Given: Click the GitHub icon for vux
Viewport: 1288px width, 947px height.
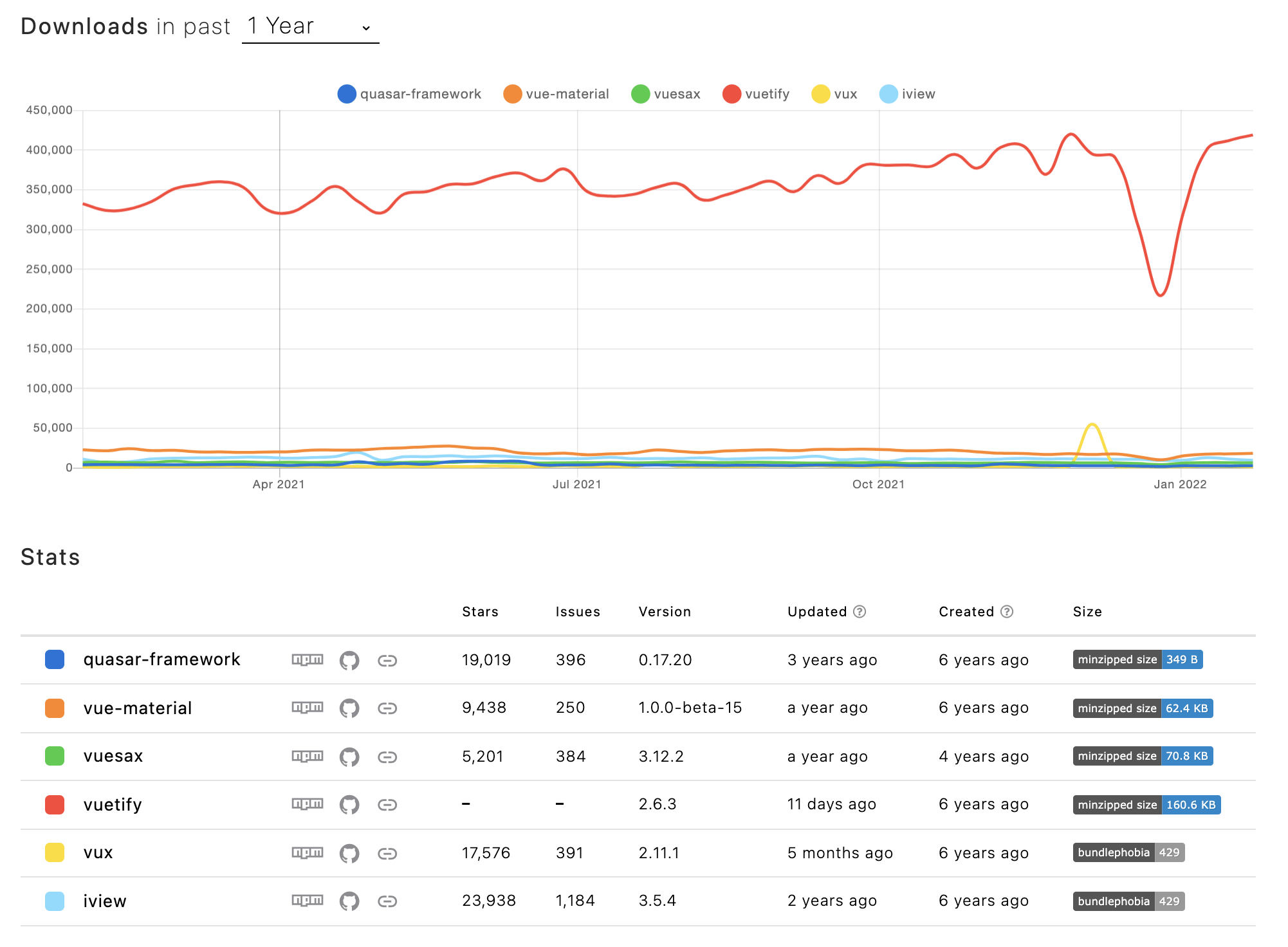Looking at the screenshot, I should [349, 853].
